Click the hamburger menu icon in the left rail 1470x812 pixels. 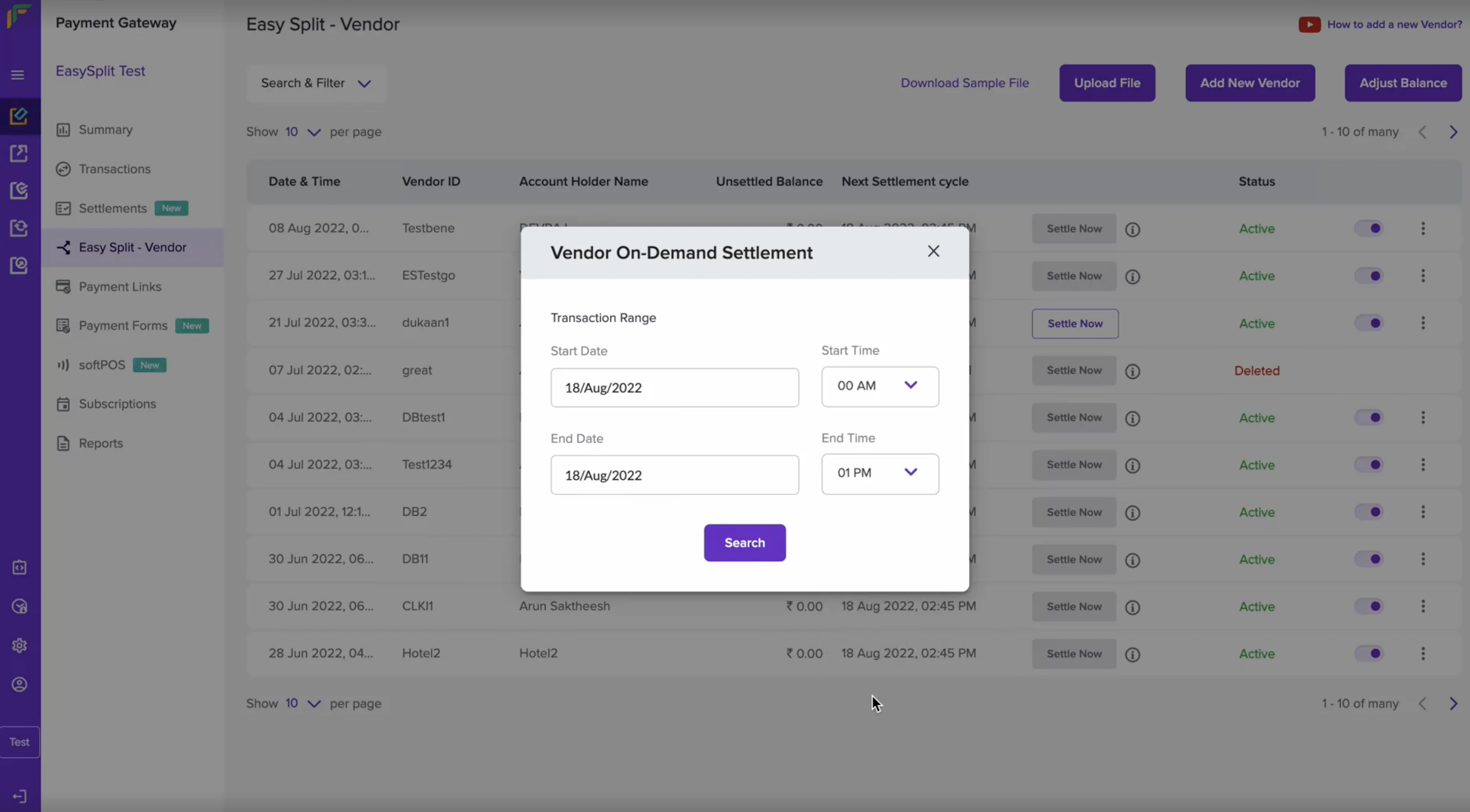tap(18, 75)
